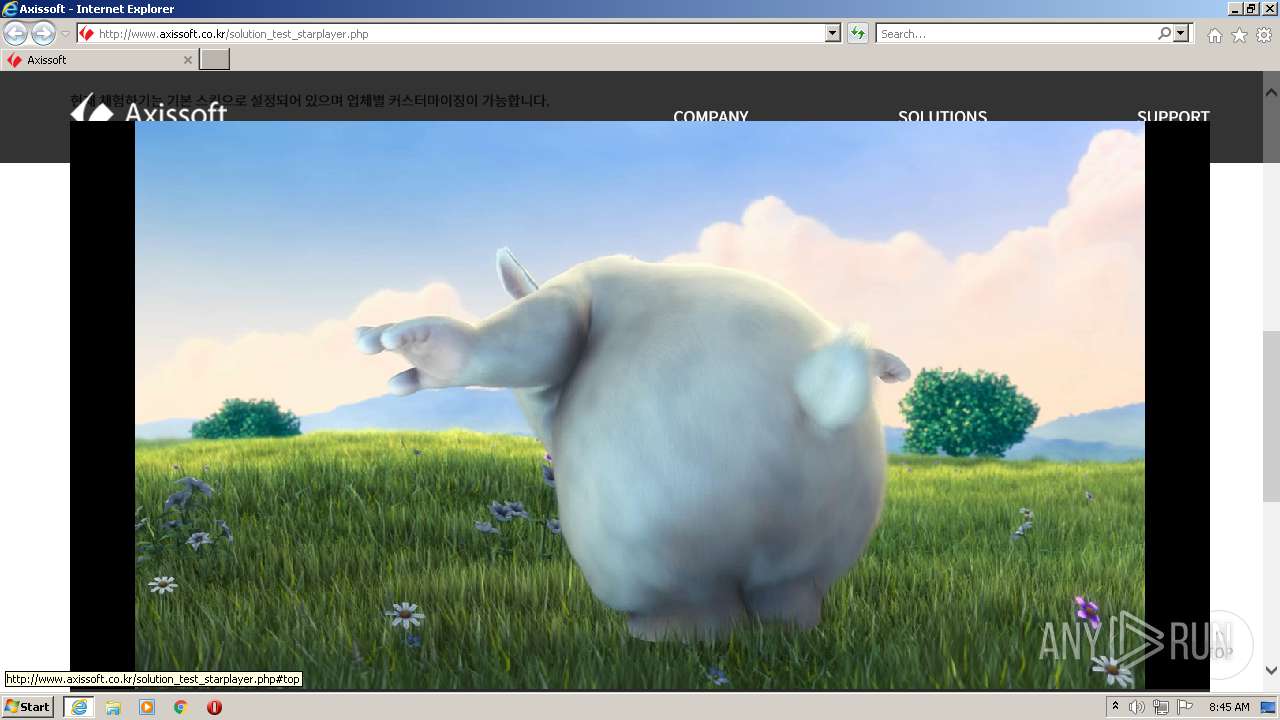The width and height of the screenshot is (1280, 720).
Task: Open the SOLUTIONS menu
Action: (x=942, y=115)
